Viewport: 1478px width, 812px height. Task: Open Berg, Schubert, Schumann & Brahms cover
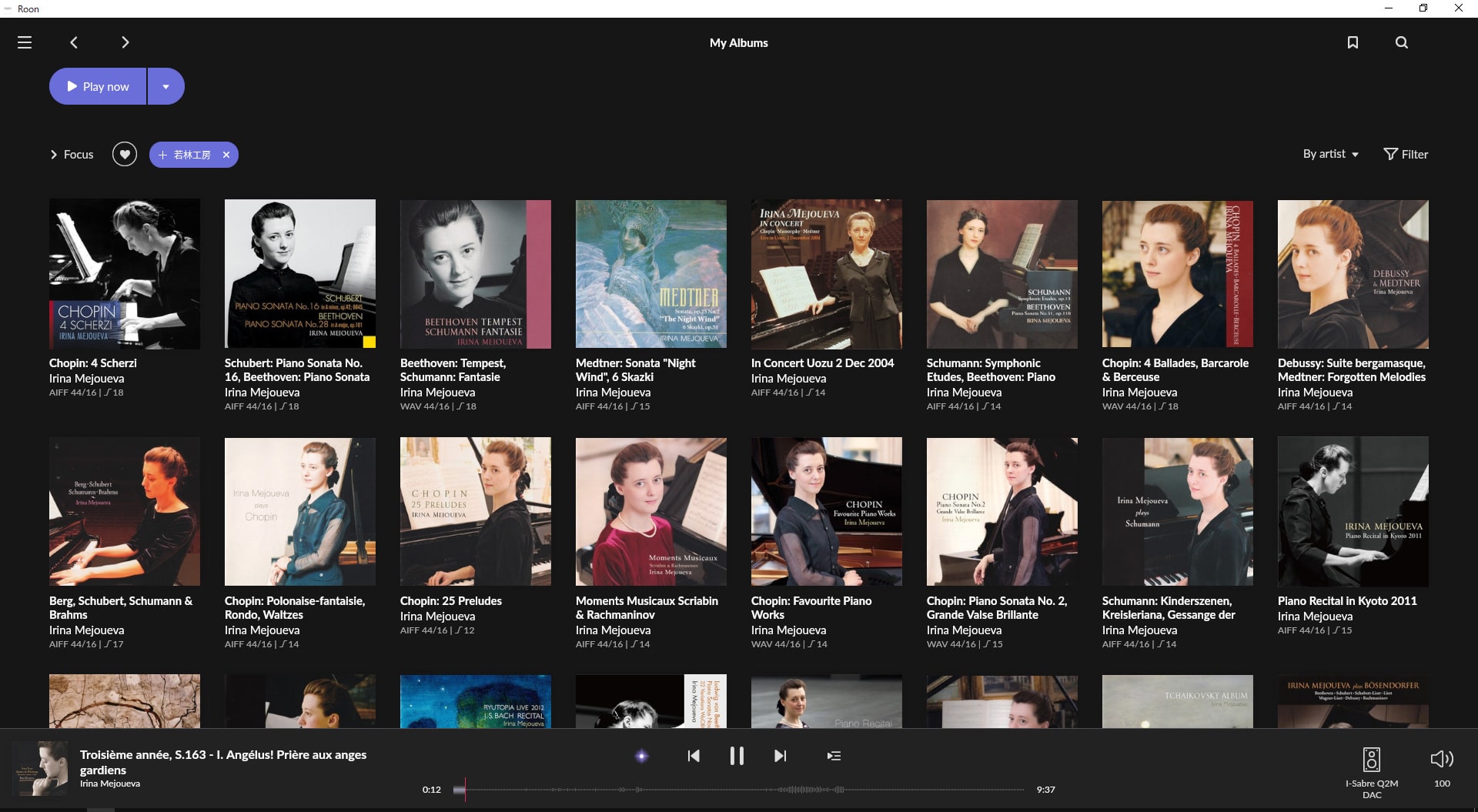tap(125, 512)
